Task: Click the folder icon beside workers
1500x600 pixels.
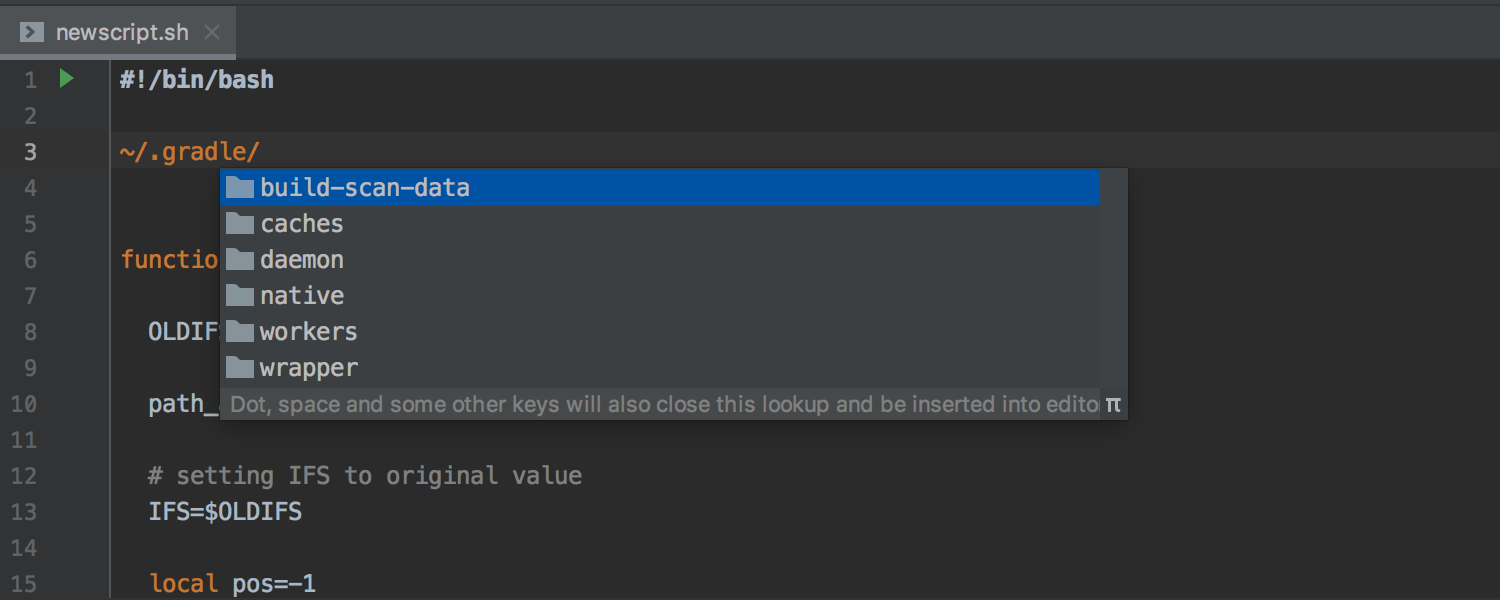Action: coord(240,331)
